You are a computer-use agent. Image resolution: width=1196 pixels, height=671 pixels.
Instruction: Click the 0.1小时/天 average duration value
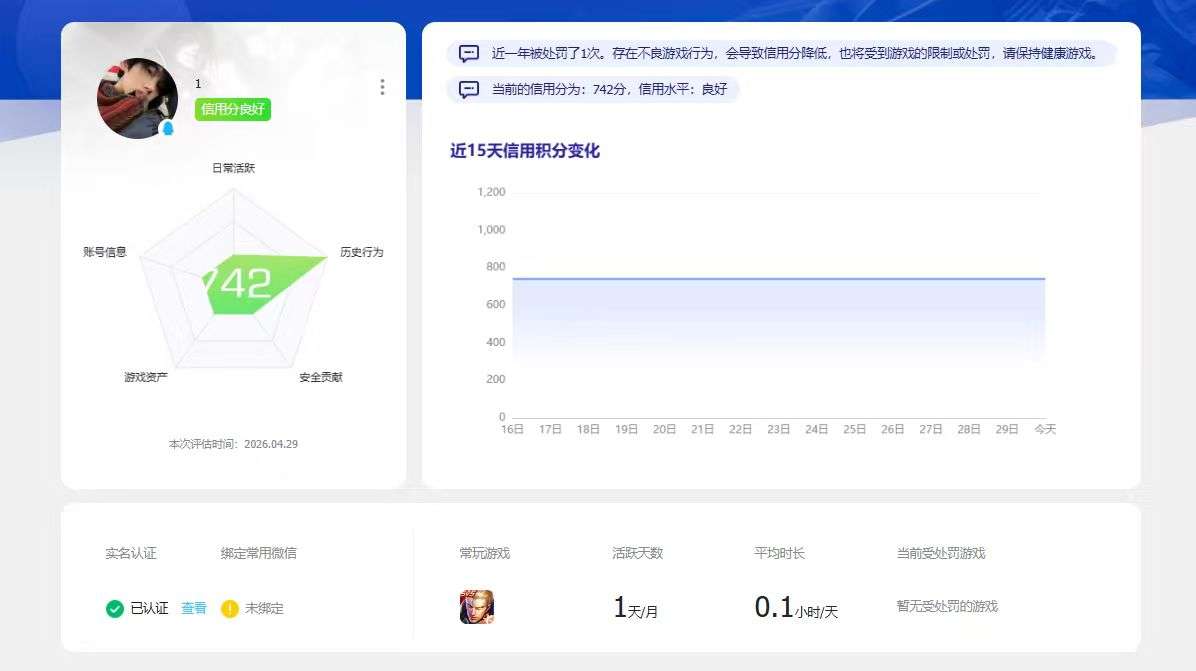tap(796, 608)
